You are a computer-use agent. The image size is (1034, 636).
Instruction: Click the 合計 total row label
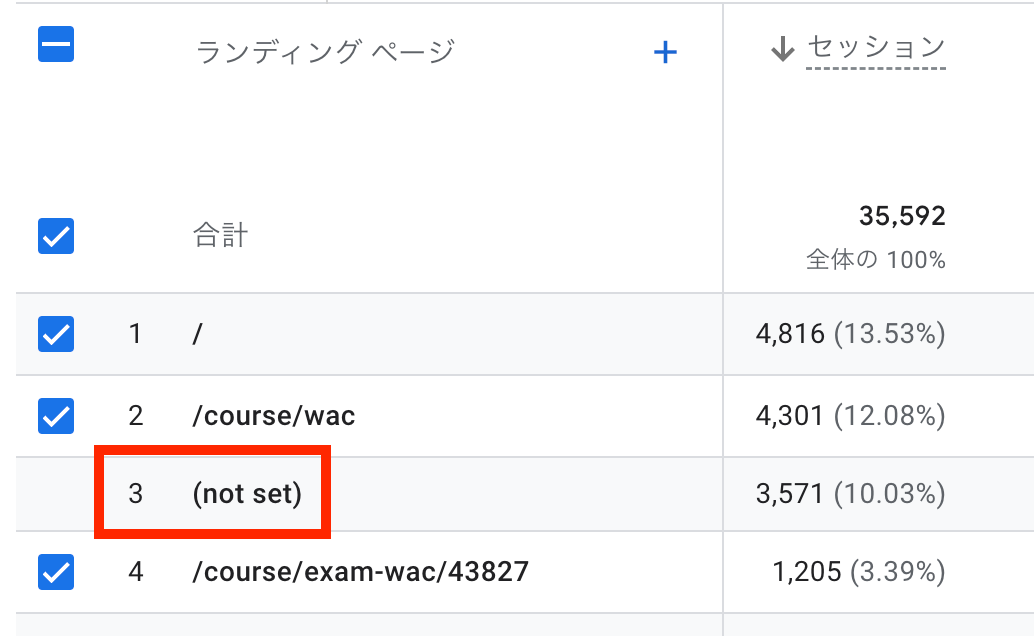point(220,237)
